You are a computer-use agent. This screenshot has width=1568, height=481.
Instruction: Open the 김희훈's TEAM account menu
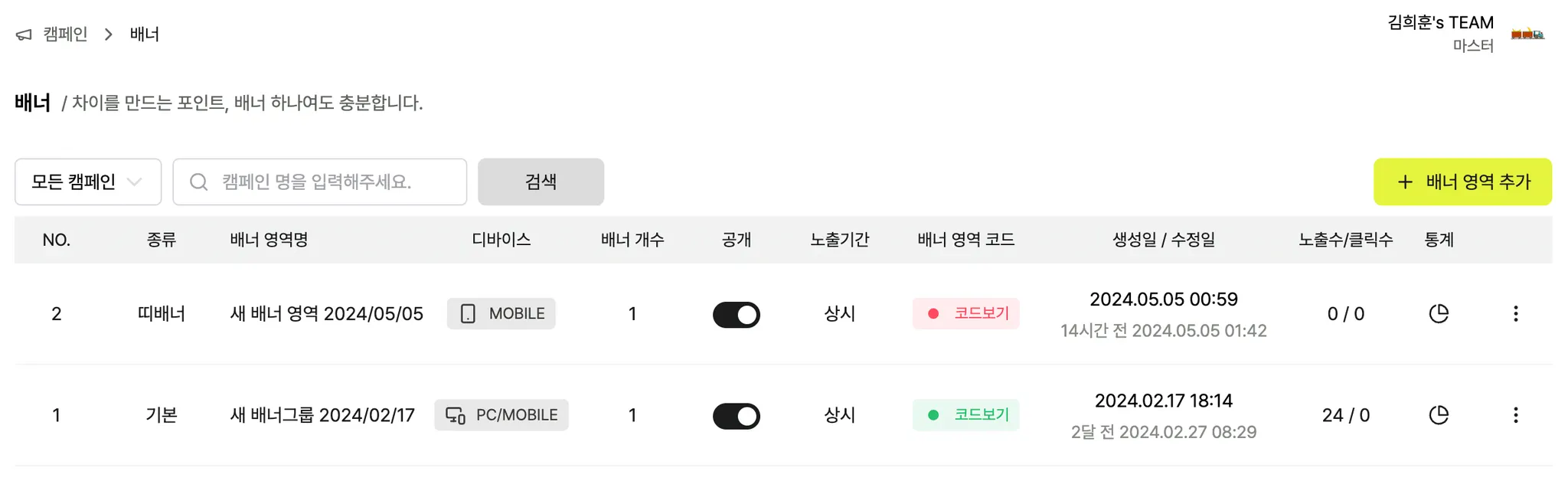1440,23
